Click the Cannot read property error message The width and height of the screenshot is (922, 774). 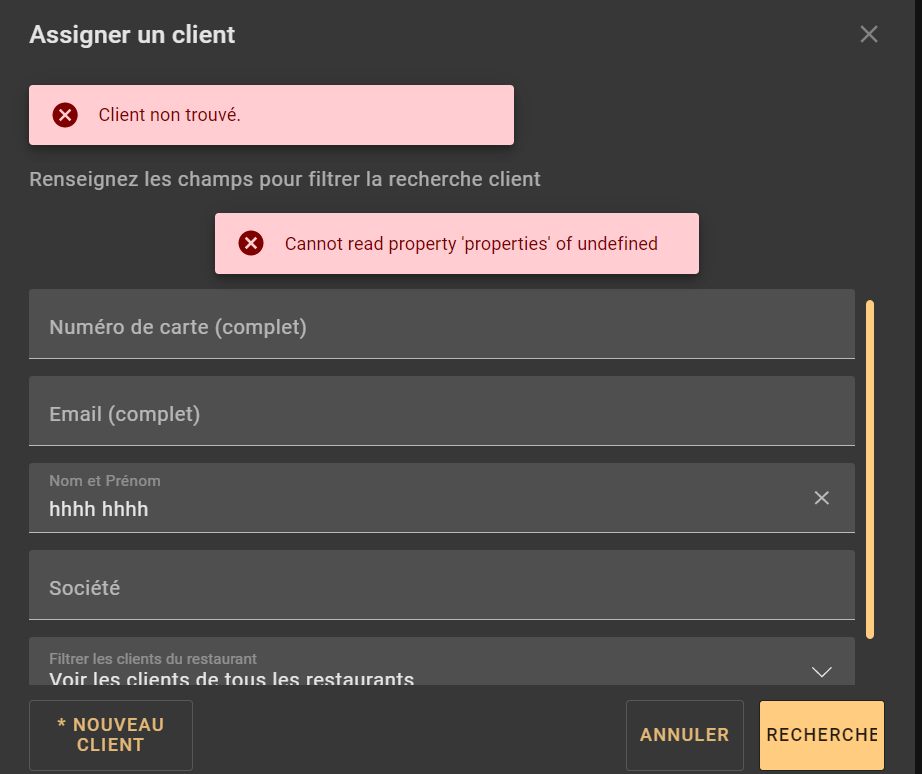[x=471, y=243]
